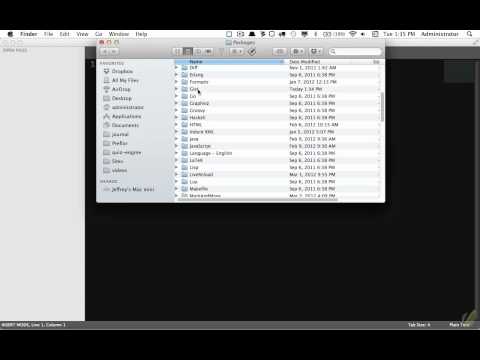The image size is (480, 360).
Task: Open Dropbox in the Finder sidebar
Action: coord(118,71)
